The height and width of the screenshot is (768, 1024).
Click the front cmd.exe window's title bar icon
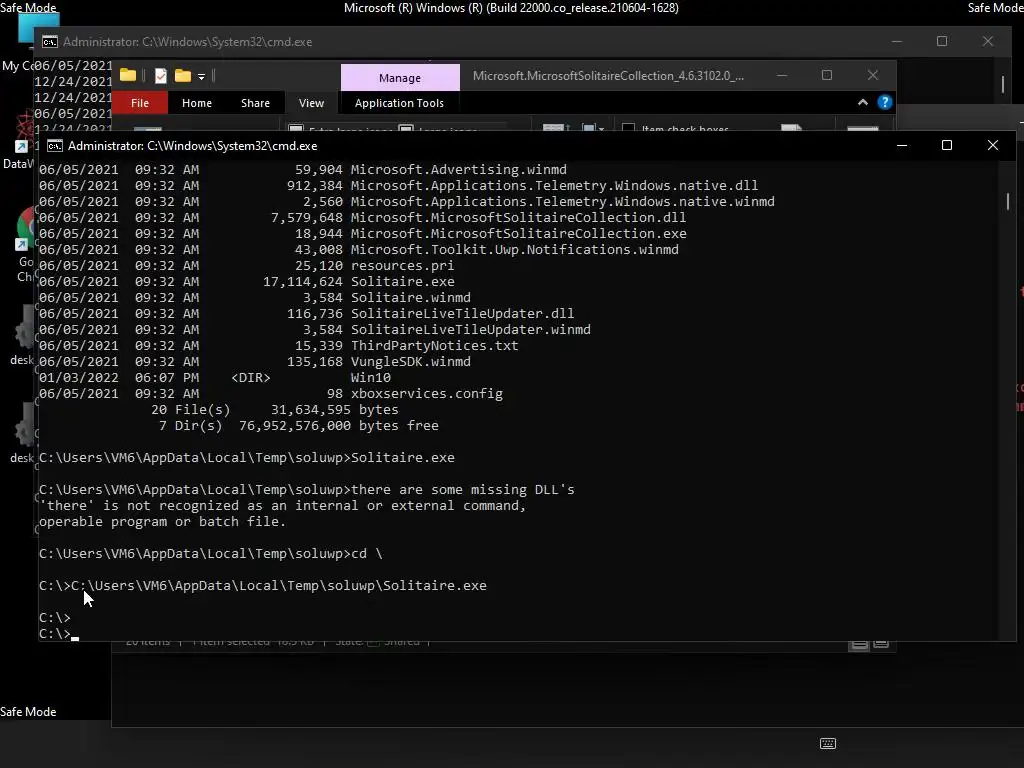55,146
